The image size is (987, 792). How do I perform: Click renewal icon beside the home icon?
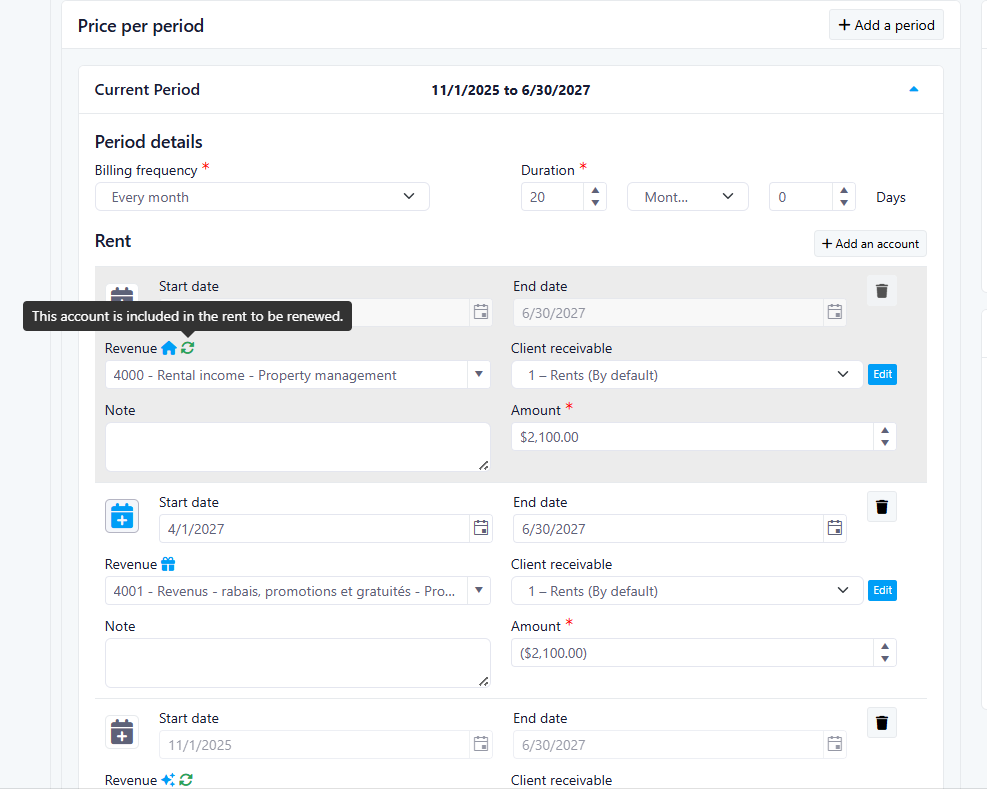click(x=188, y=348)
